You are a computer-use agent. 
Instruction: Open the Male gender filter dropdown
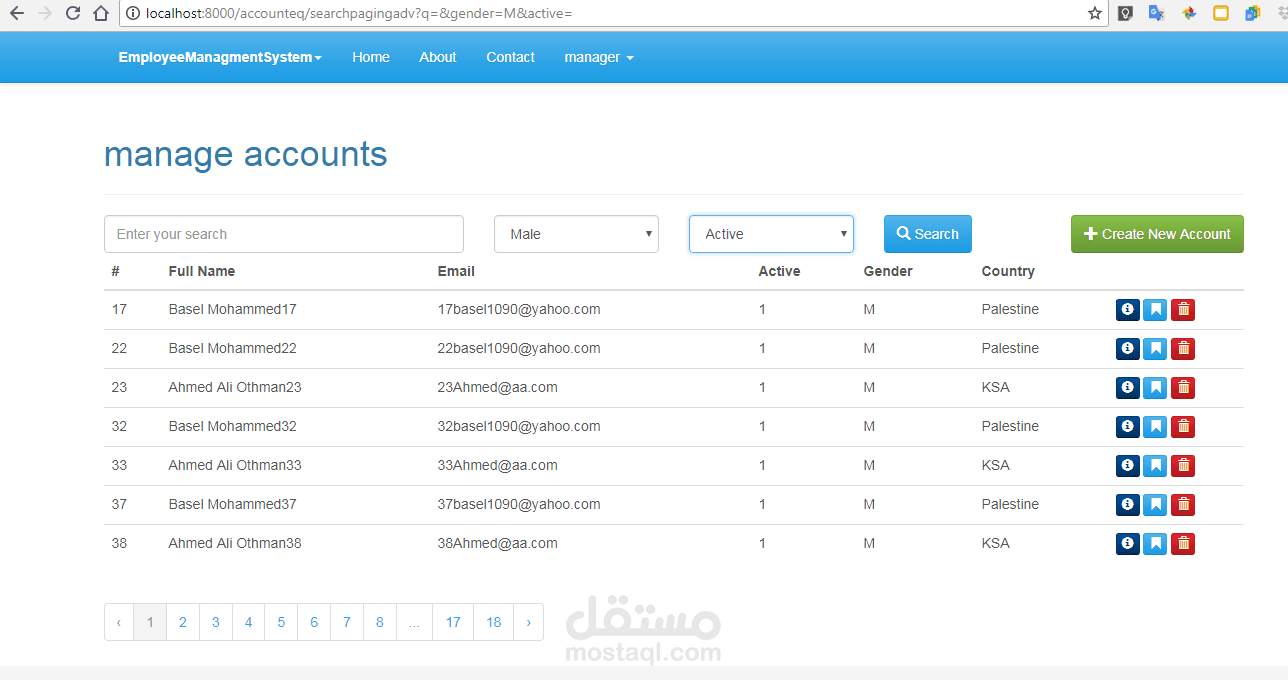576,234
